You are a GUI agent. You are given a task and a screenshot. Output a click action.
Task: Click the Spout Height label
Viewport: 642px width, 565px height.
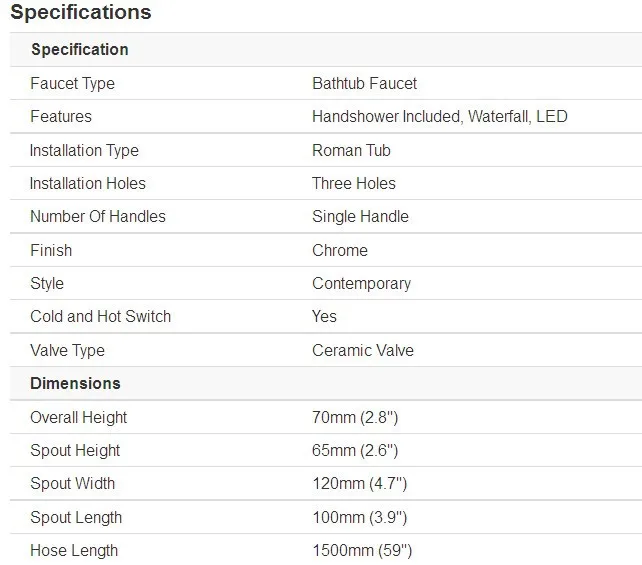[x=75, y=451]
